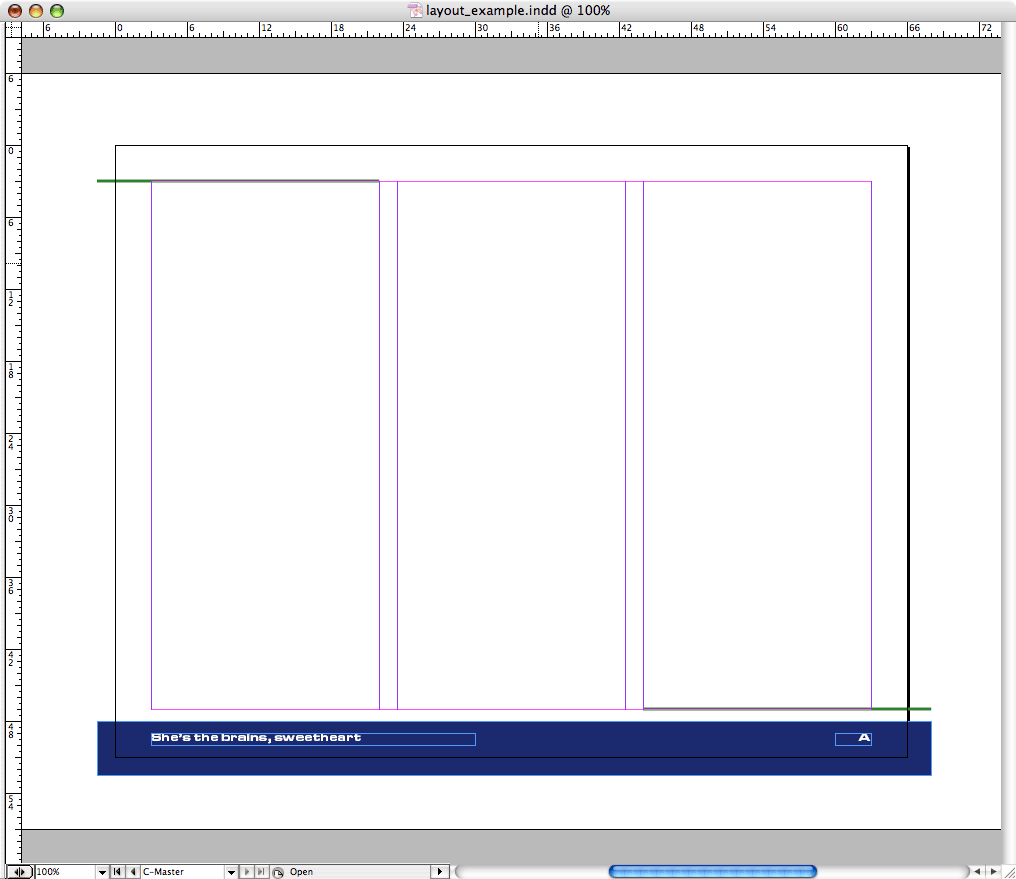Open the zoom level dropdown arrow
The width and height of the screenshot is (1016, 879).
click(102, 872)
